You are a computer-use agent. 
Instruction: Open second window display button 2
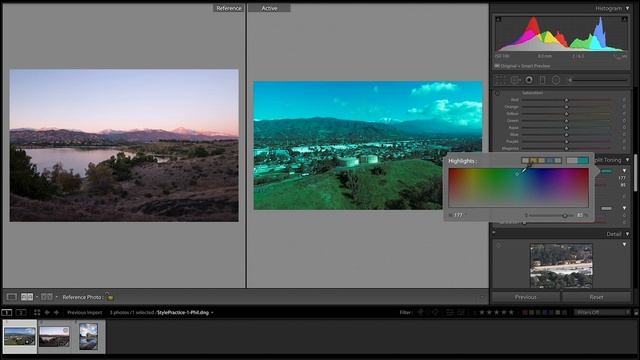(x=21, y=312)
